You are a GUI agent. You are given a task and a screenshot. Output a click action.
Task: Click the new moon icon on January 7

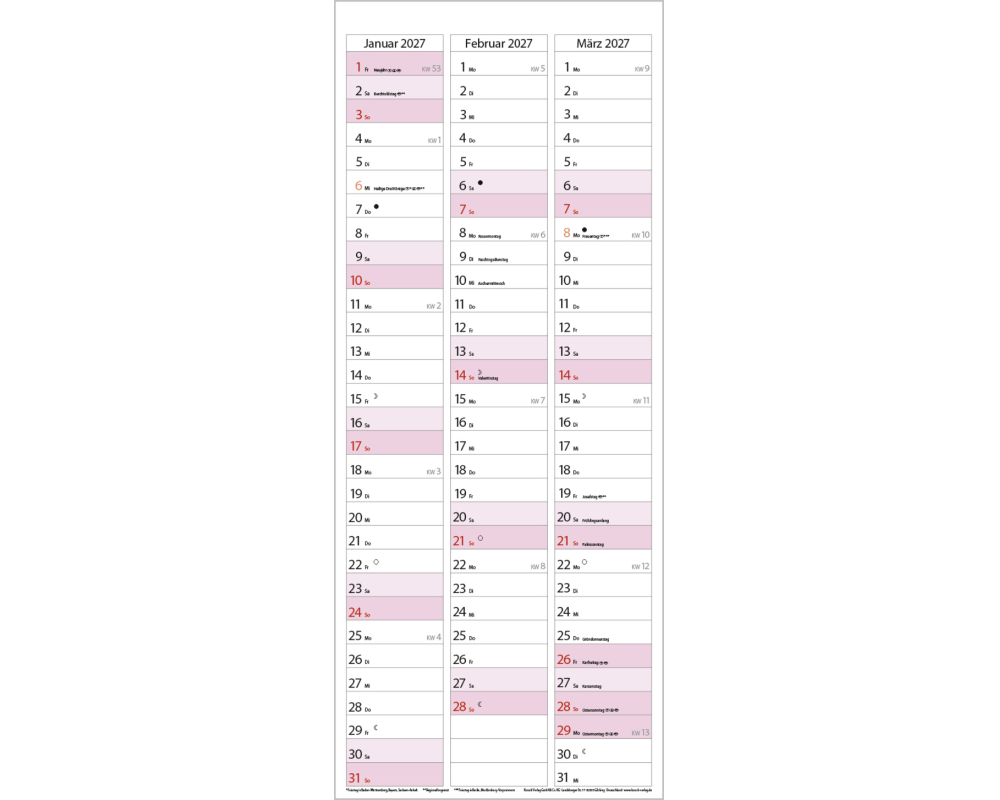pos(376,206)
